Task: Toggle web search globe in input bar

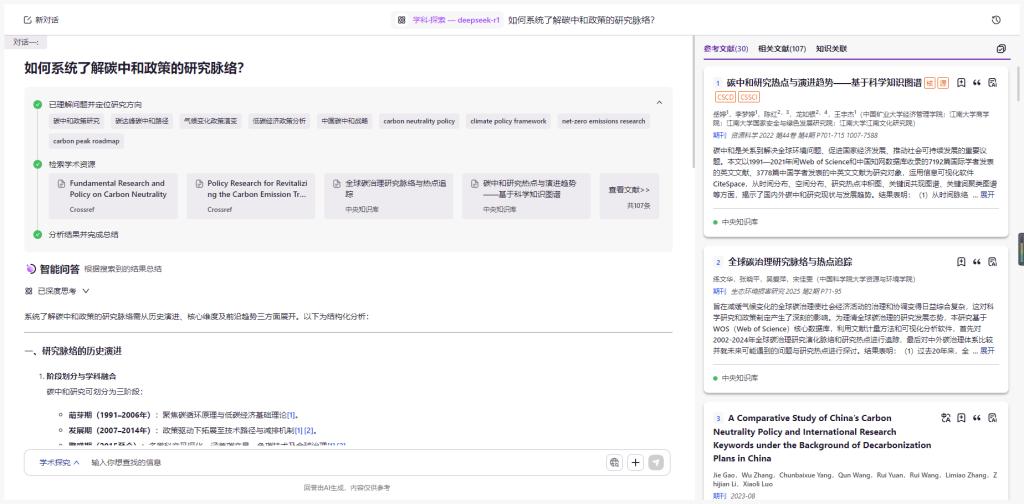Action: click(615, 462)
